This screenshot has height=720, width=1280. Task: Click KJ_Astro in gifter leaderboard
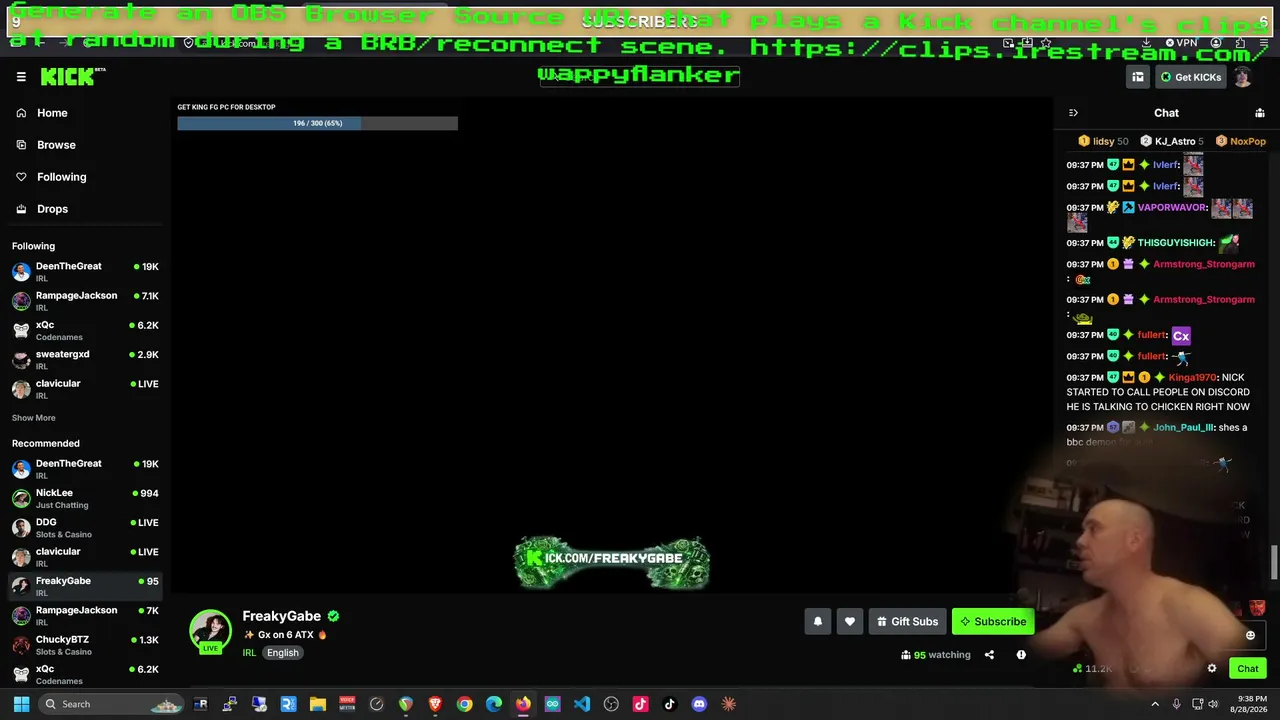click(x=1173, y=141)
